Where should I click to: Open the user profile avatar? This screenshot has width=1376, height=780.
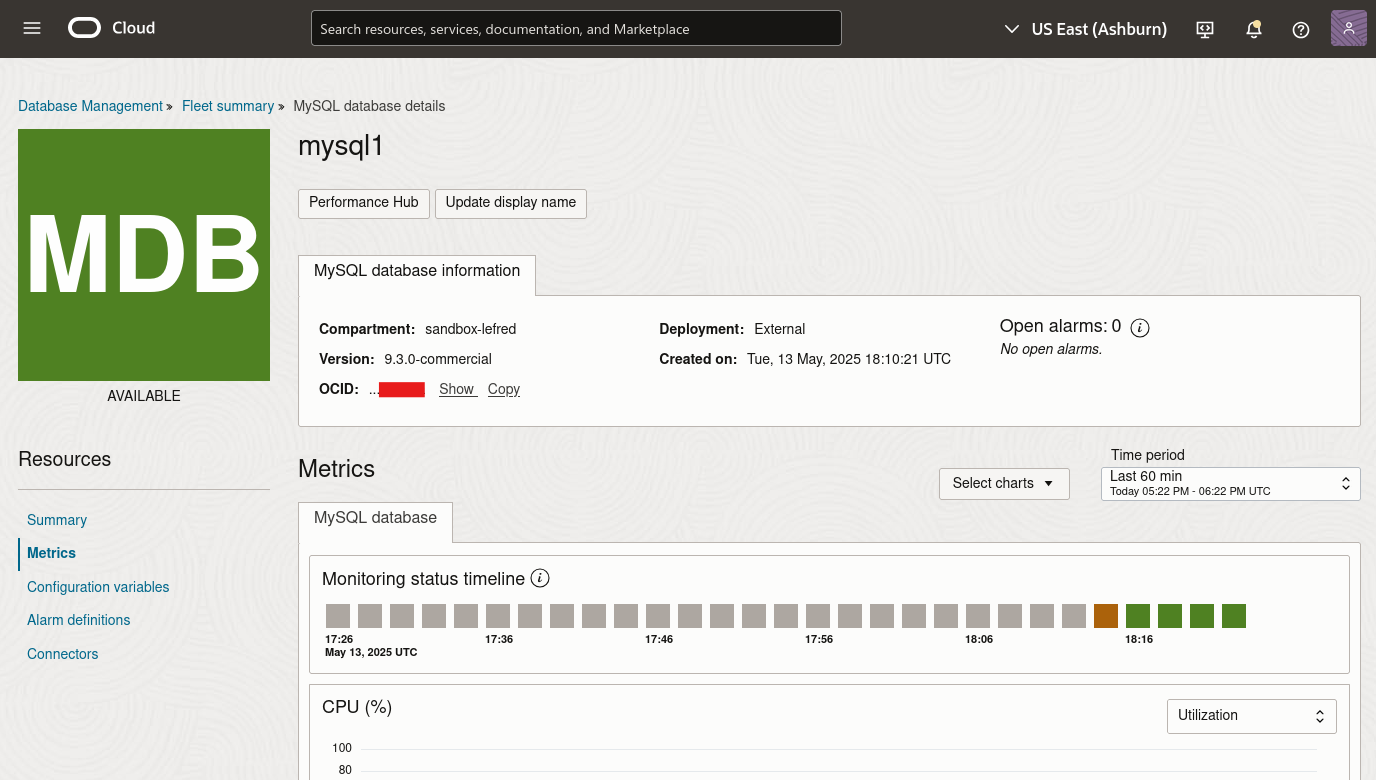point(1348,28)
